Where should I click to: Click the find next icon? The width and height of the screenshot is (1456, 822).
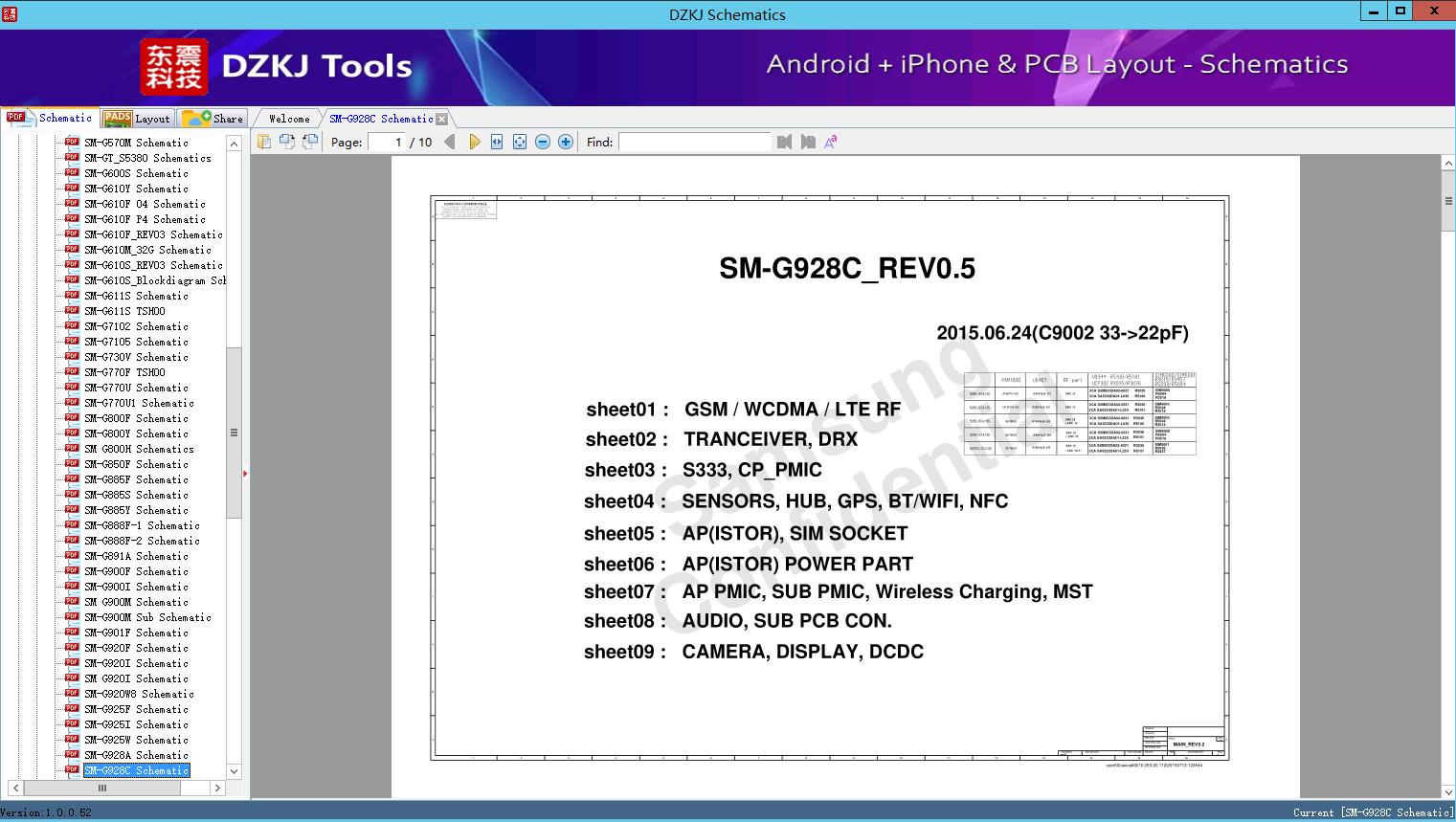(x=808, y=142)
